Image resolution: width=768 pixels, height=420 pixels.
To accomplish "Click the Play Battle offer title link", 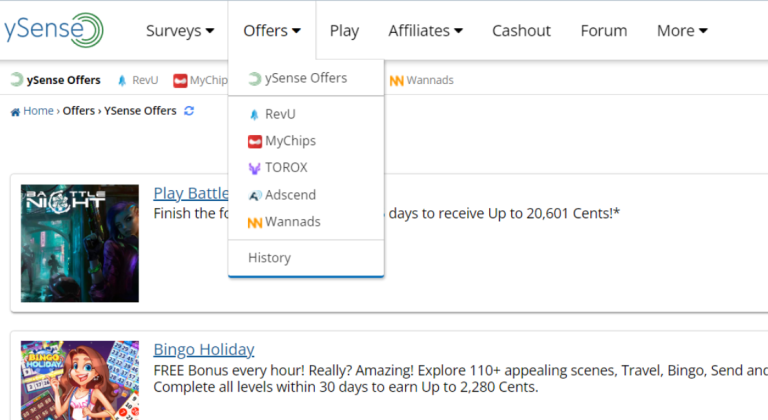I will click(x=191, y=193).
